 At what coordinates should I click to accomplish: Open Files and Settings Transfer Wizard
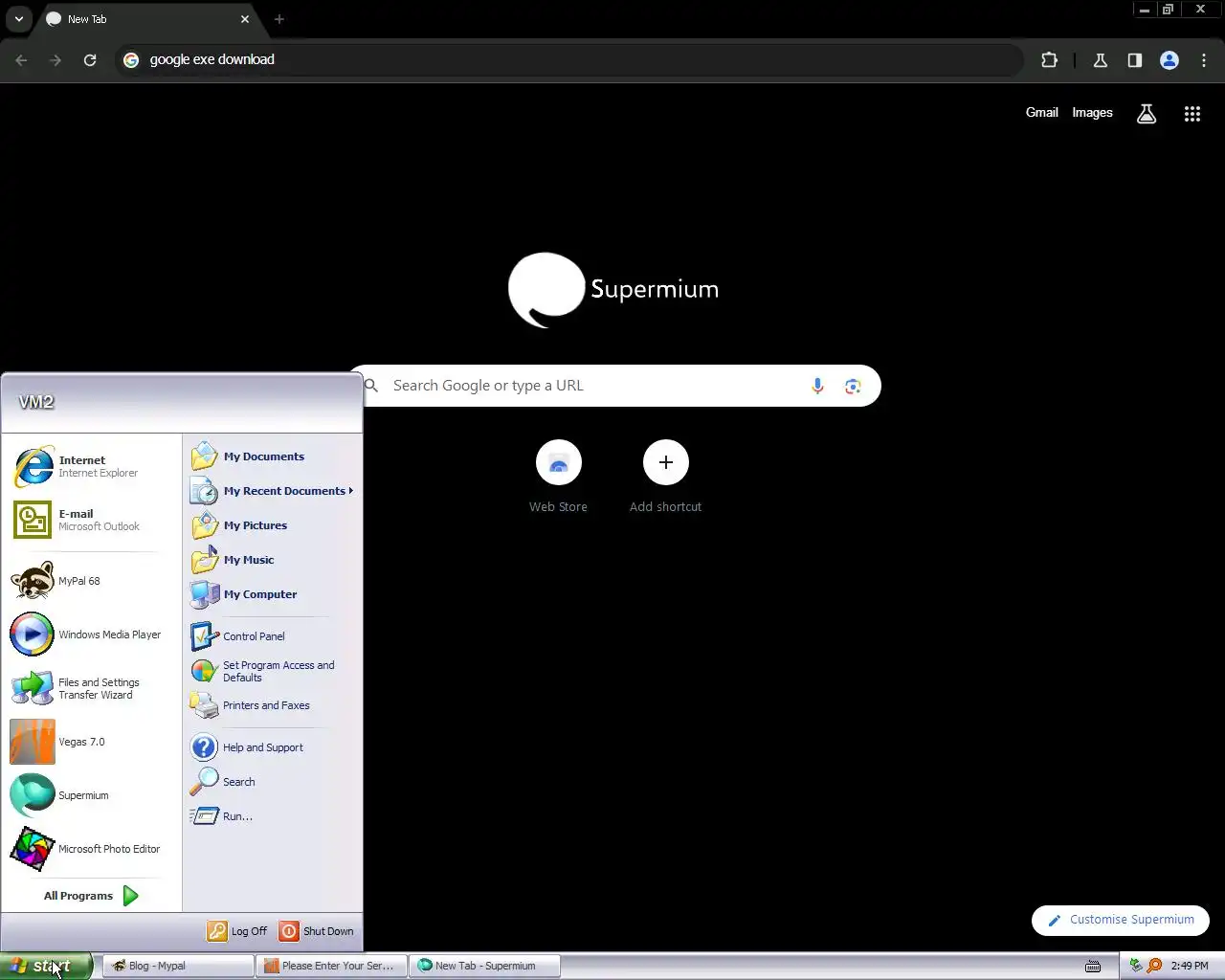(92, 688)
